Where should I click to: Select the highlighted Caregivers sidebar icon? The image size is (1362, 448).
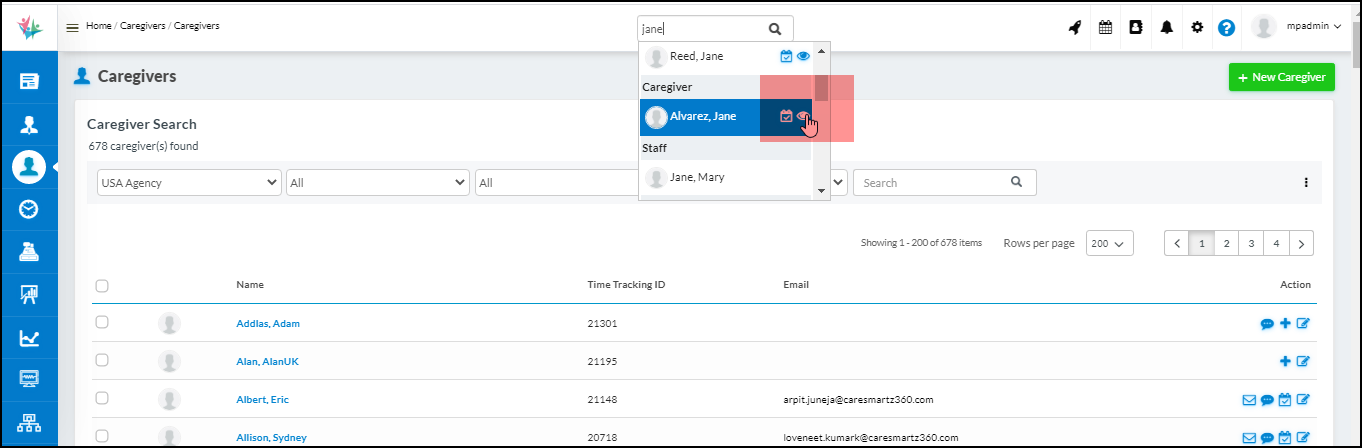(29, 166)
